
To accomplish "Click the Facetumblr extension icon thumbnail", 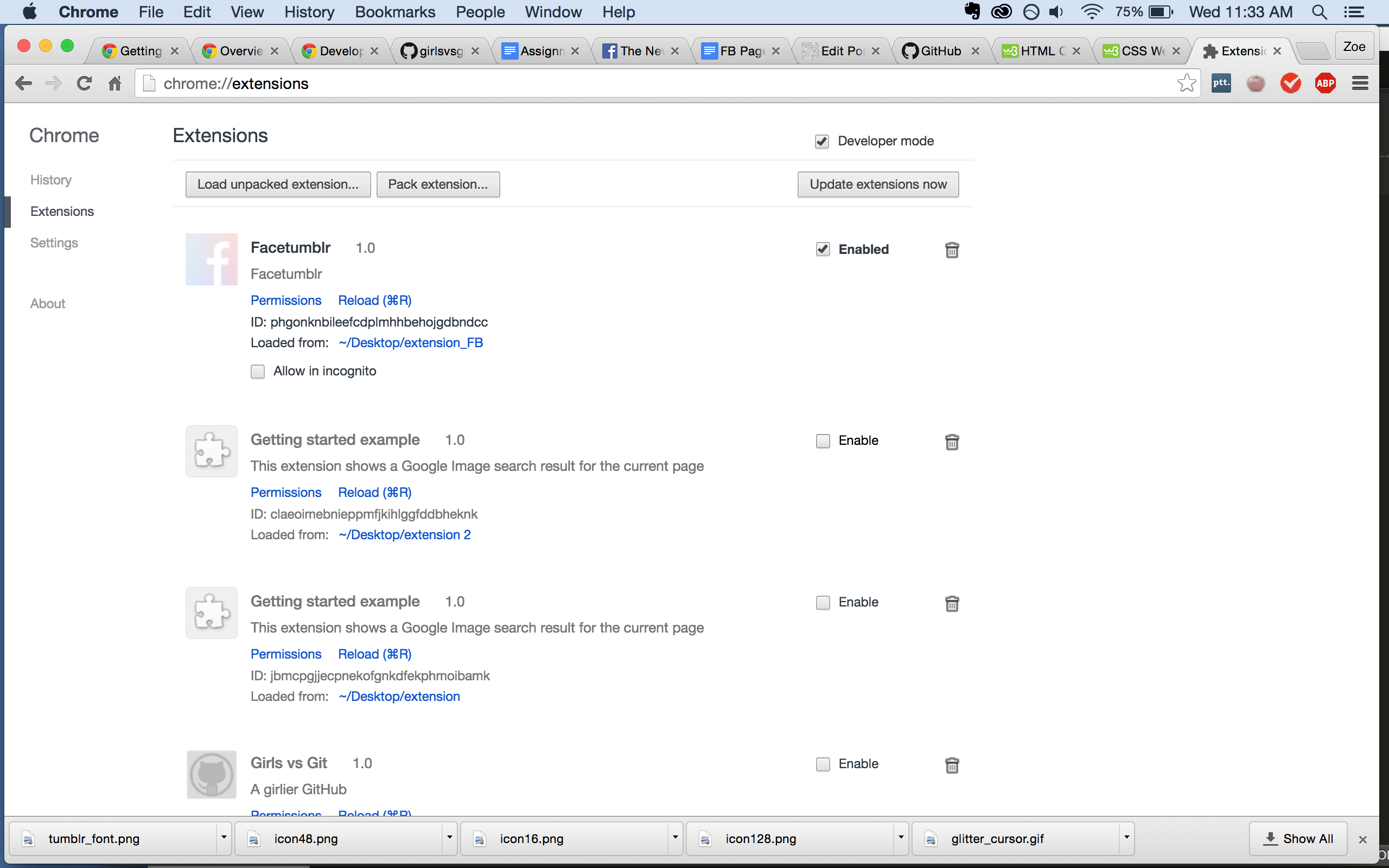I will pyautogui.click(x=211, y=259).
